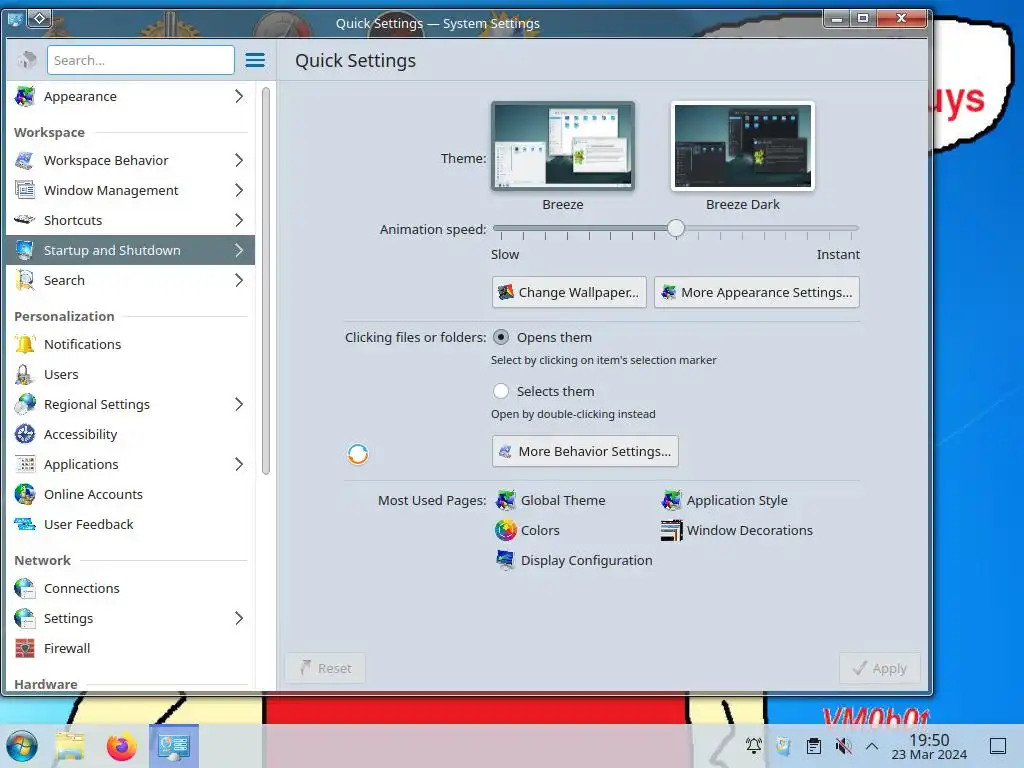The image size is (1024, 768).
Task: Click the Shortcuts keyboard icon
Action: [25, 220]
